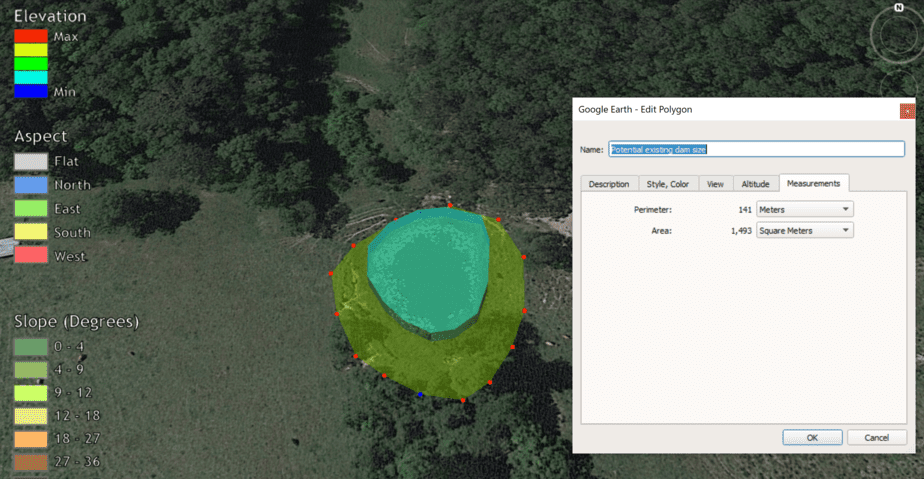Select the Measurements tab
Screen dimensions: 924x479
pyautogui.click(x=813, y=183)
